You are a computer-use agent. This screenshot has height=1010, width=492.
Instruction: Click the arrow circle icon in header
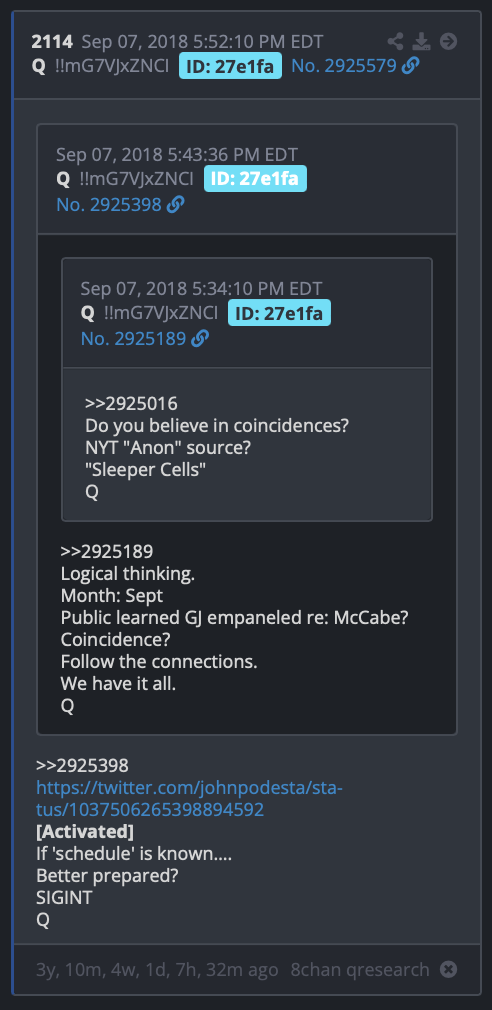pos(448,42)
